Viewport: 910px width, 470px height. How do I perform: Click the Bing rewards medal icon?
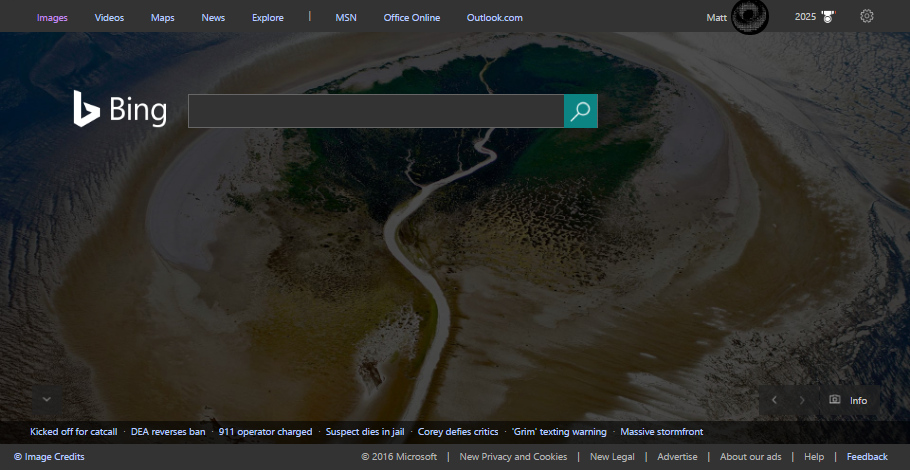tap(828, 17)
